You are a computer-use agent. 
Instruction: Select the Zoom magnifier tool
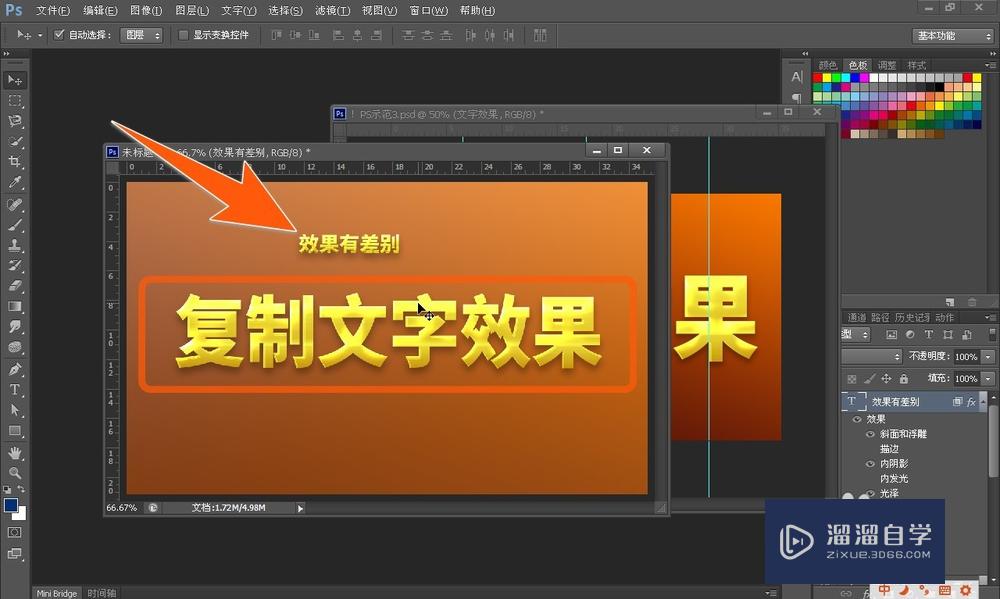coord(15,473)
